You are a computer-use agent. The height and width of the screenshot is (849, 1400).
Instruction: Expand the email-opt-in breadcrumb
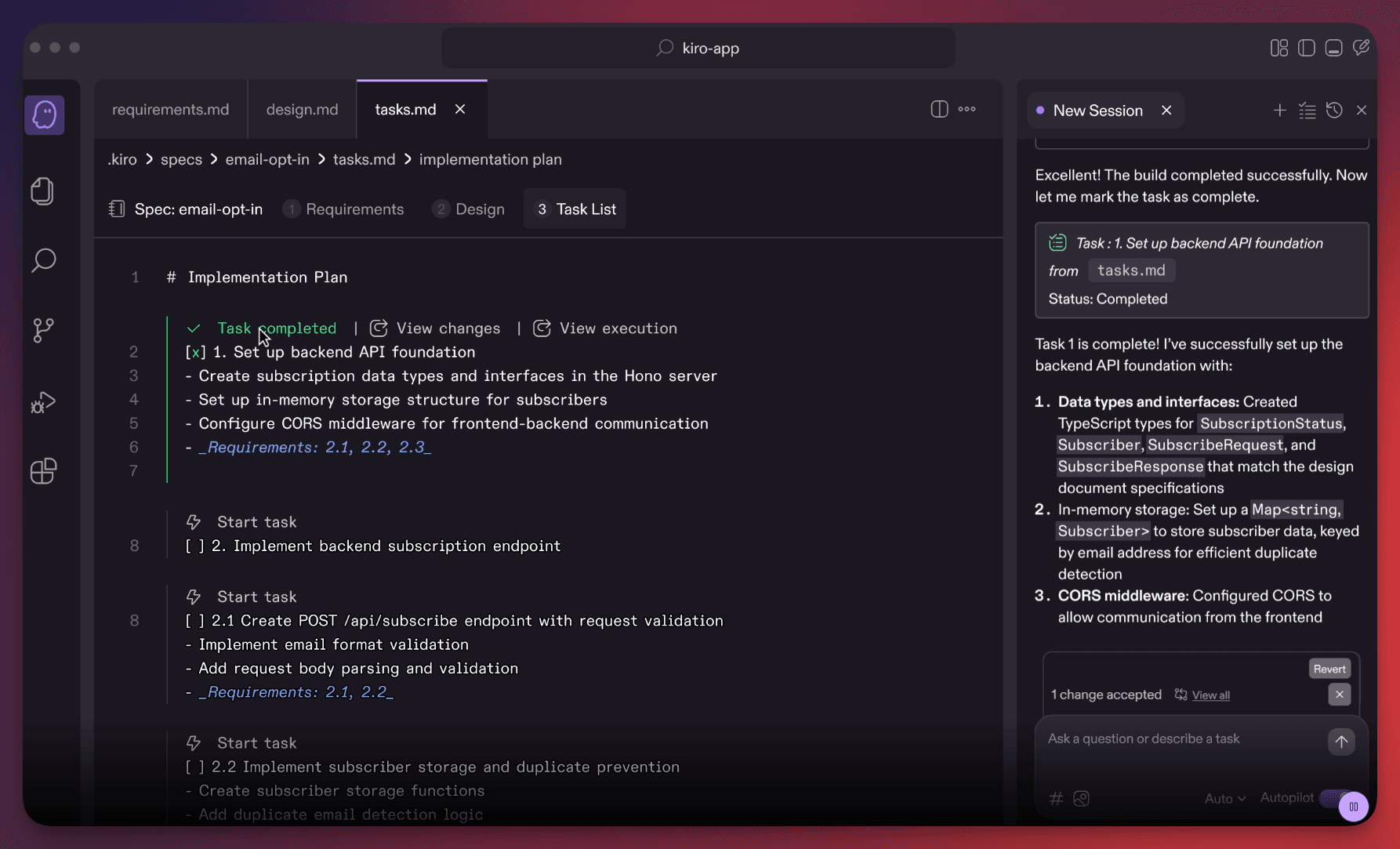click(x=267, y=159)
